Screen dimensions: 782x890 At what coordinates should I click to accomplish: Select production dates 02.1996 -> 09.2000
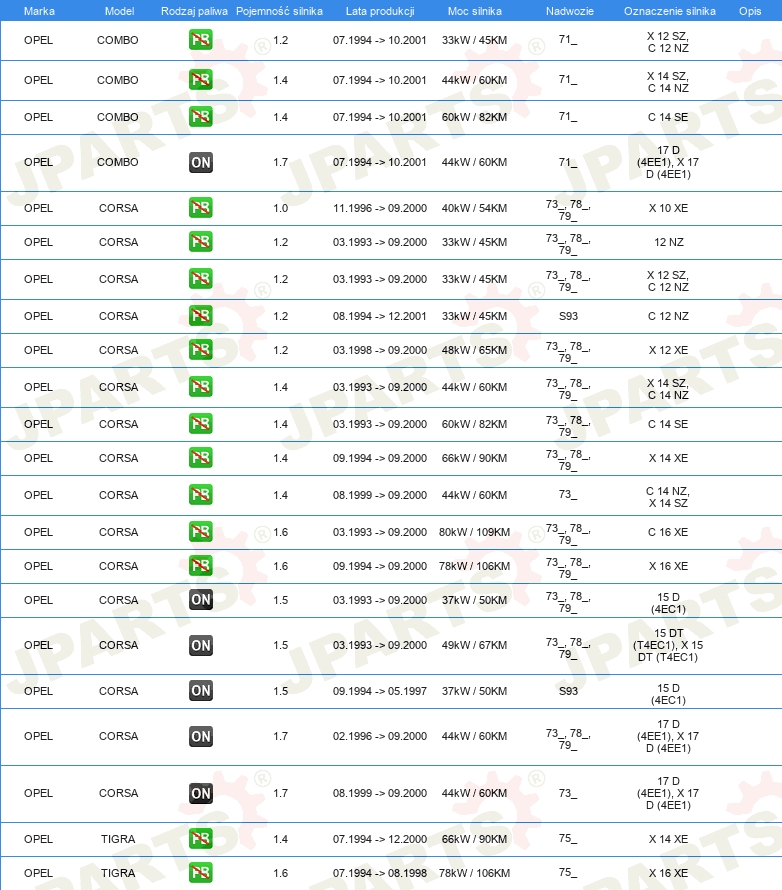(380, 736)
